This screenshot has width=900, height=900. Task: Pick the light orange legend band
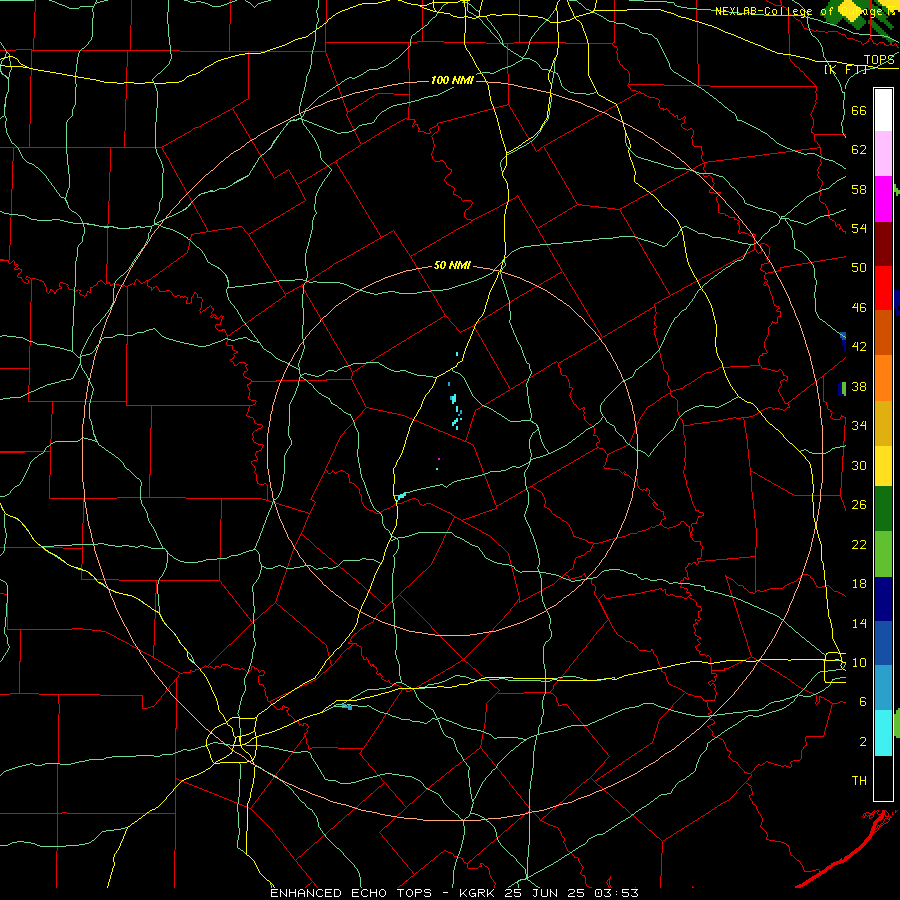coord(883,378)
